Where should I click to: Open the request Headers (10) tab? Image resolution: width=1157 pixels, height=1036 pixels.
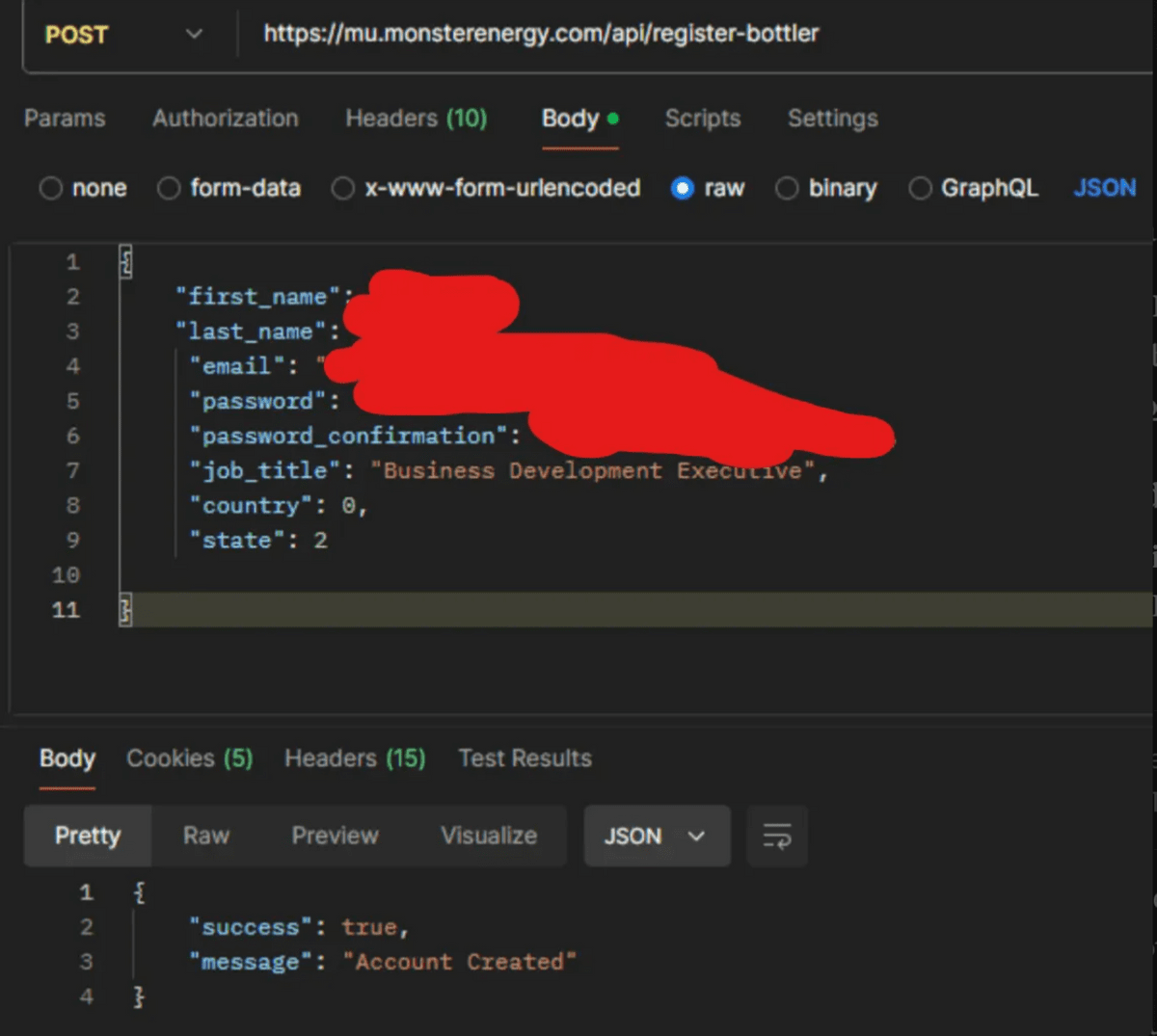tap(417, 119)
